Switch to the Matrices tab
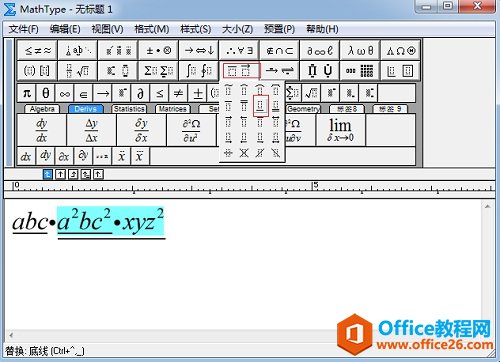This screenshot has height=362, width=500. [172, 109]
